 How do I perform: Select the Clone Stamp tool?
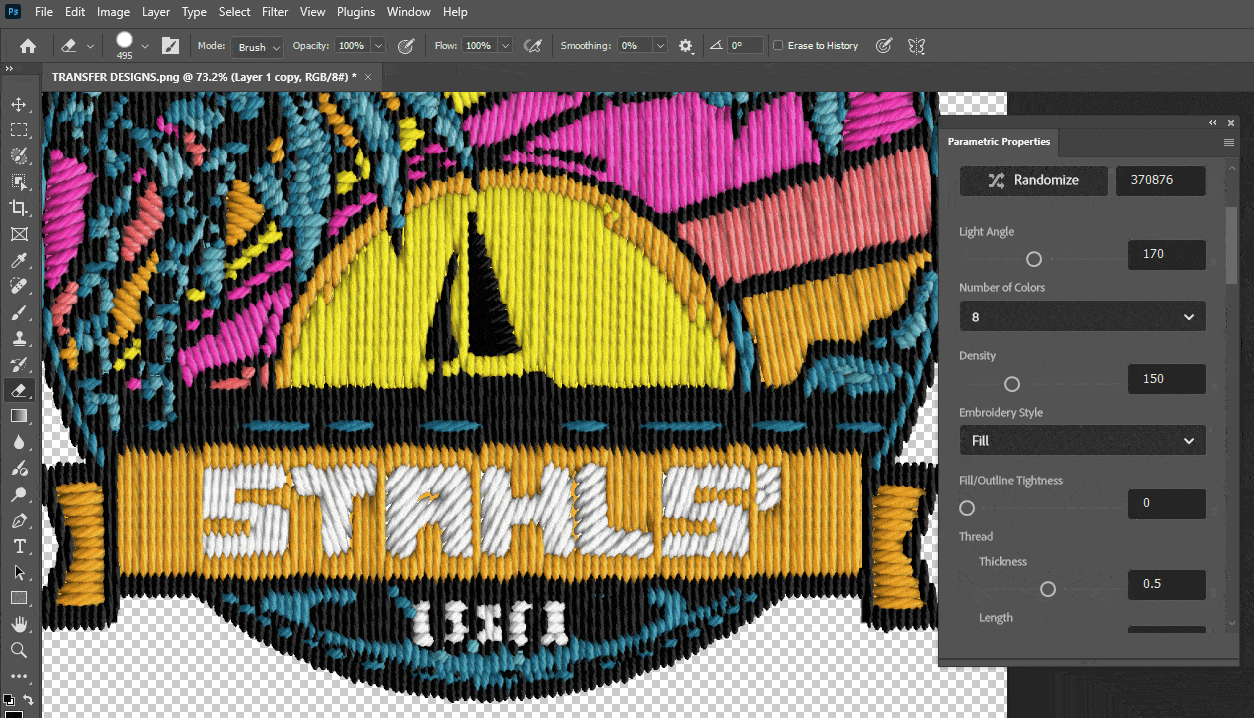pyautogui.click(x=19, y=338)
